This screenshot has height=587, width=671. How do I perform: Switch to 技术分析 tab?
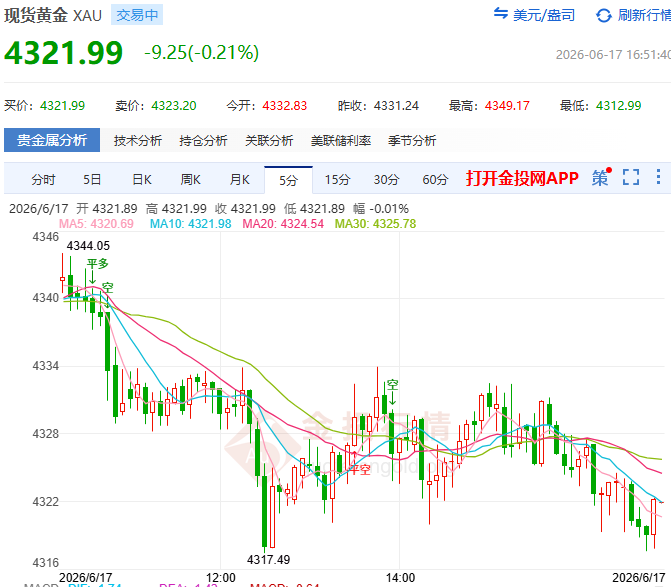138,140
